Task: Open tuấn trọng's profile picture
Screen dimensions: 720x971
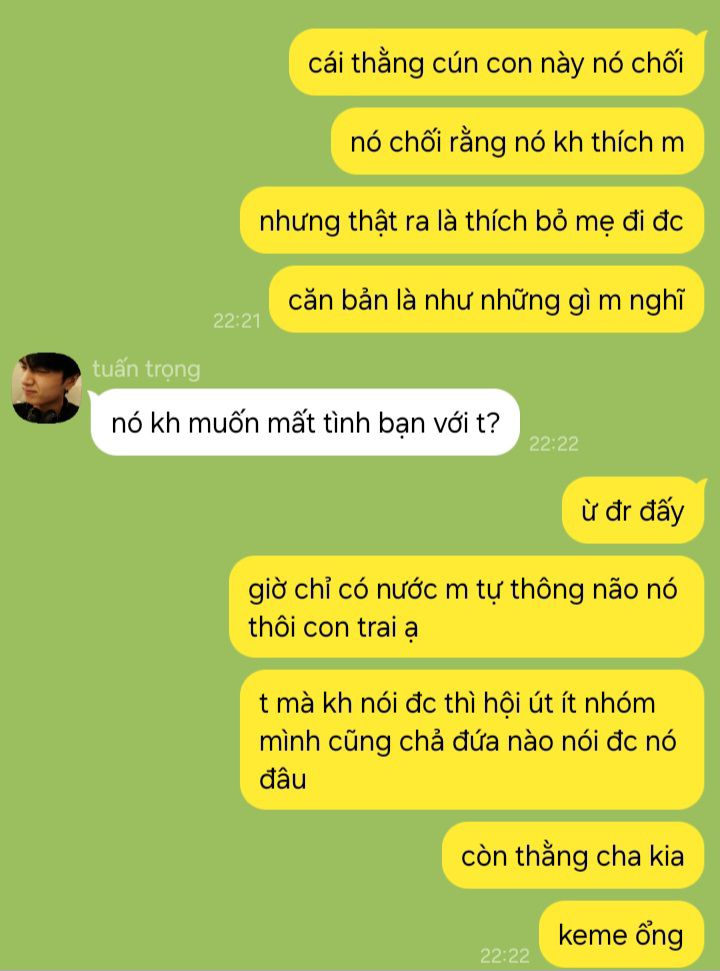Action: click(x=46, y=388)
